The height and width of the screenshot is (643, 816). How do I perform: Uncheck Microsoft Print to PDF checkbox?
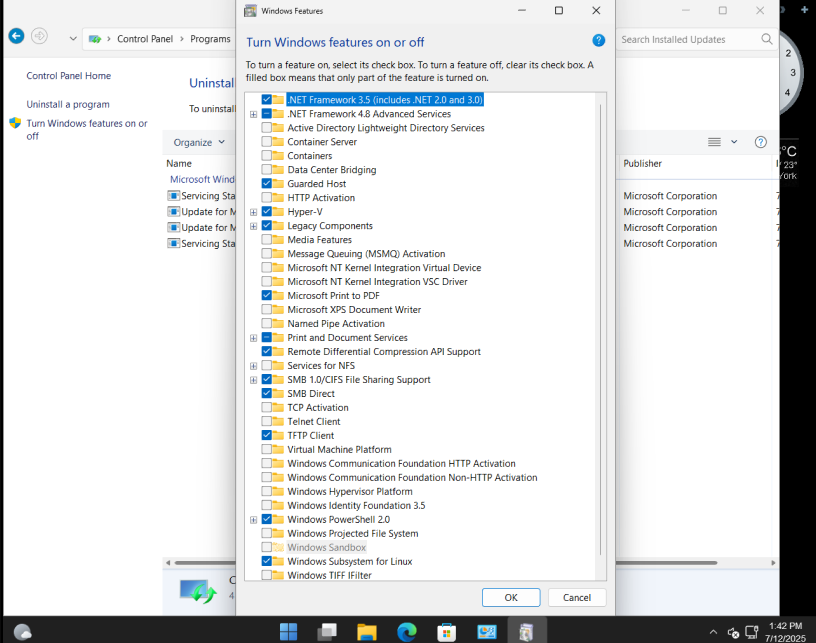(x=266, y=295)
